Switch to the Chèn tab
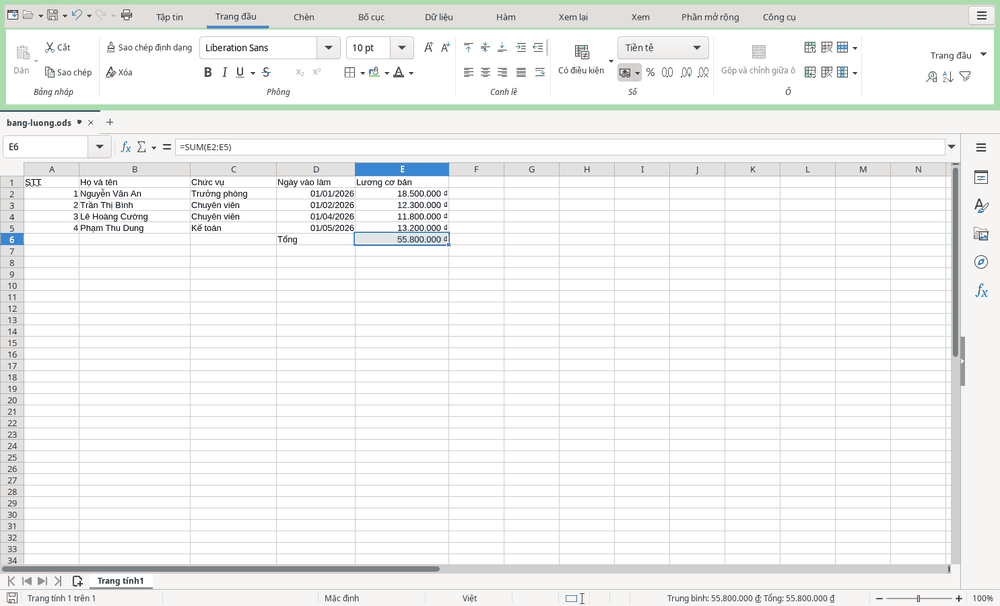This screenshot has height=606, width=1000. click(x=304, y=17)
